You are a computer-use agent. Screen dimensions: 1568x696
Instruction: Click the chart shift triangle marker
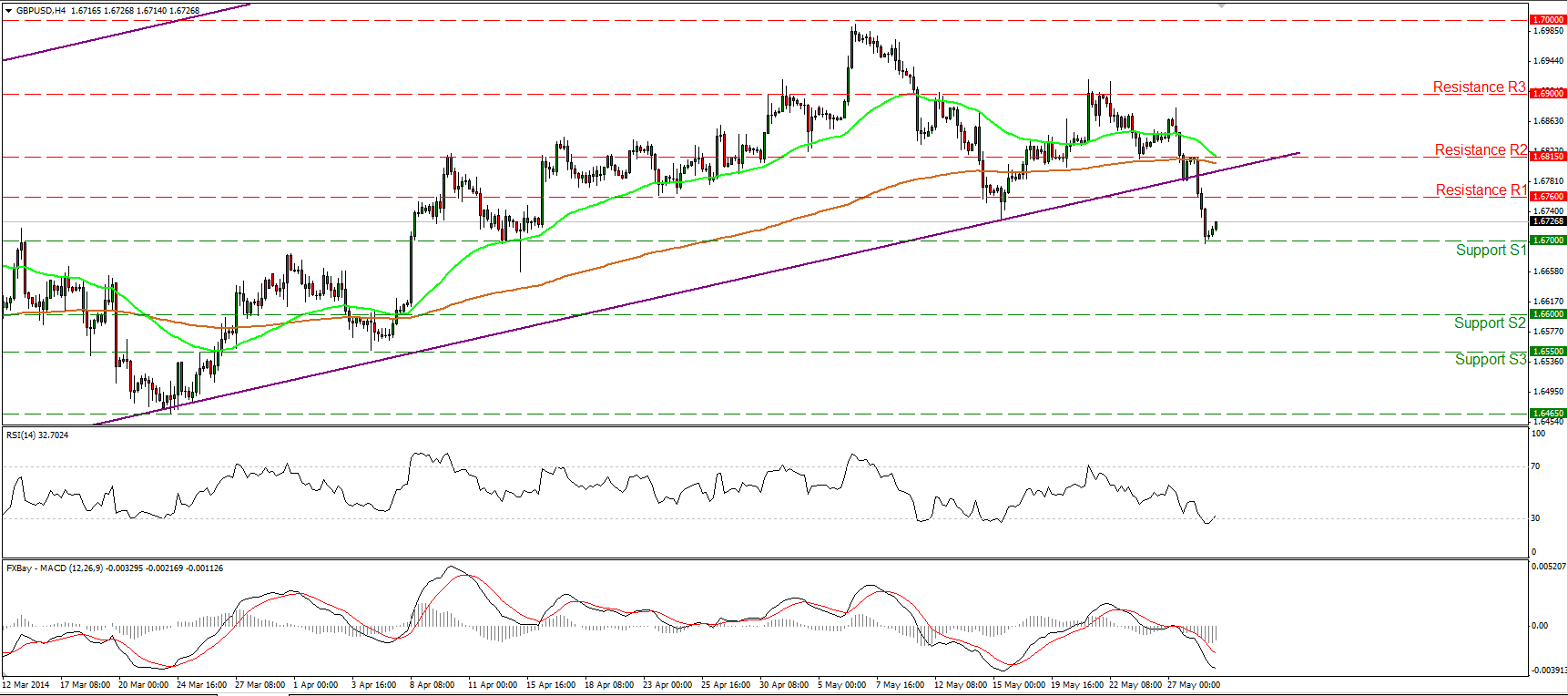pyautogui.click(x=1223, y=5)
